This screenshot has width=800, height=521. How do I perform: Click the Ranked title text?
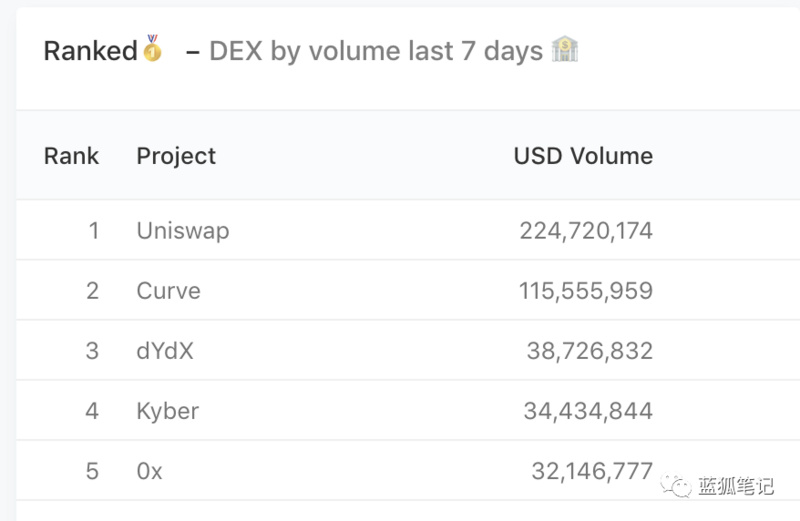pyautogui.click(x=91, y=51)
